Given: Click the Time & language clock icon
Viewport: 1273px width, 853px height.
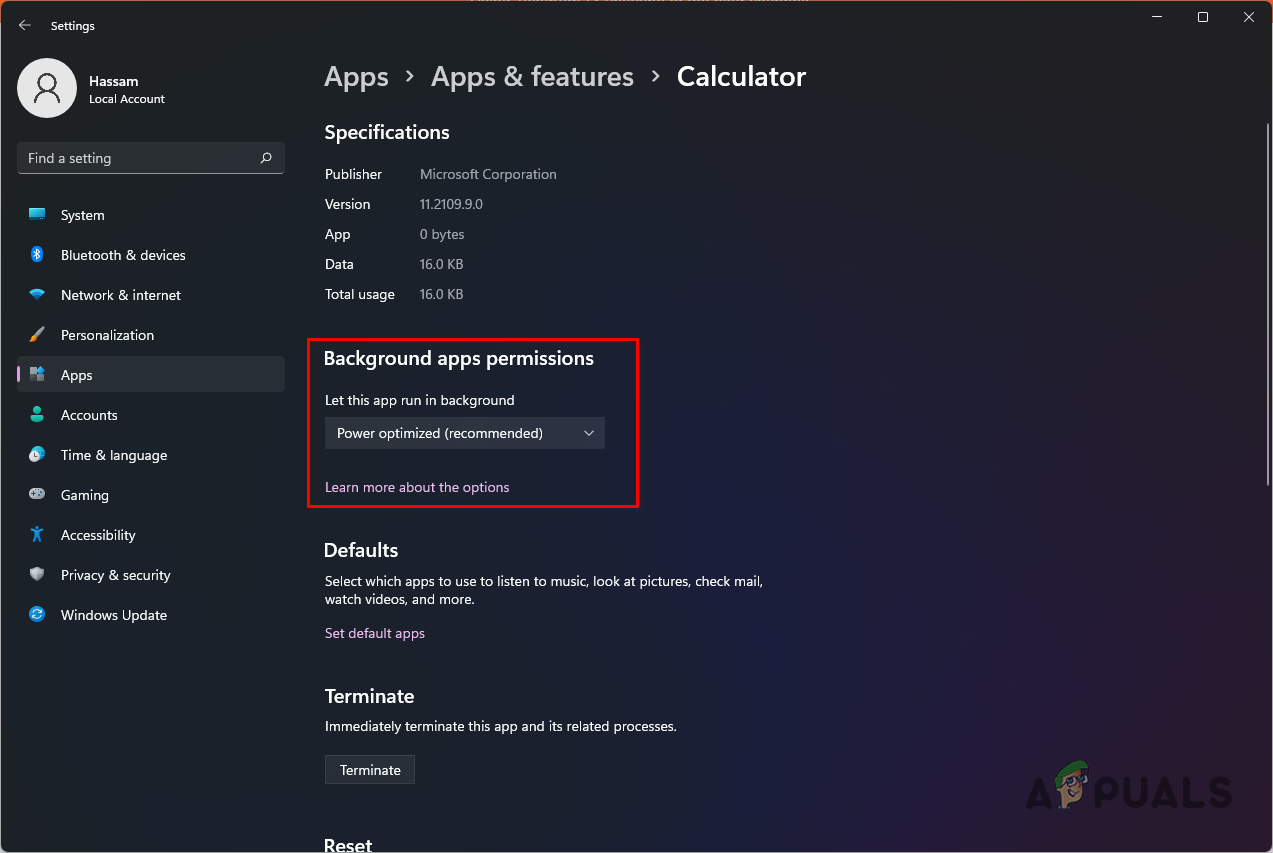Looking at the screenshot, I should click(x=37, y=455).
